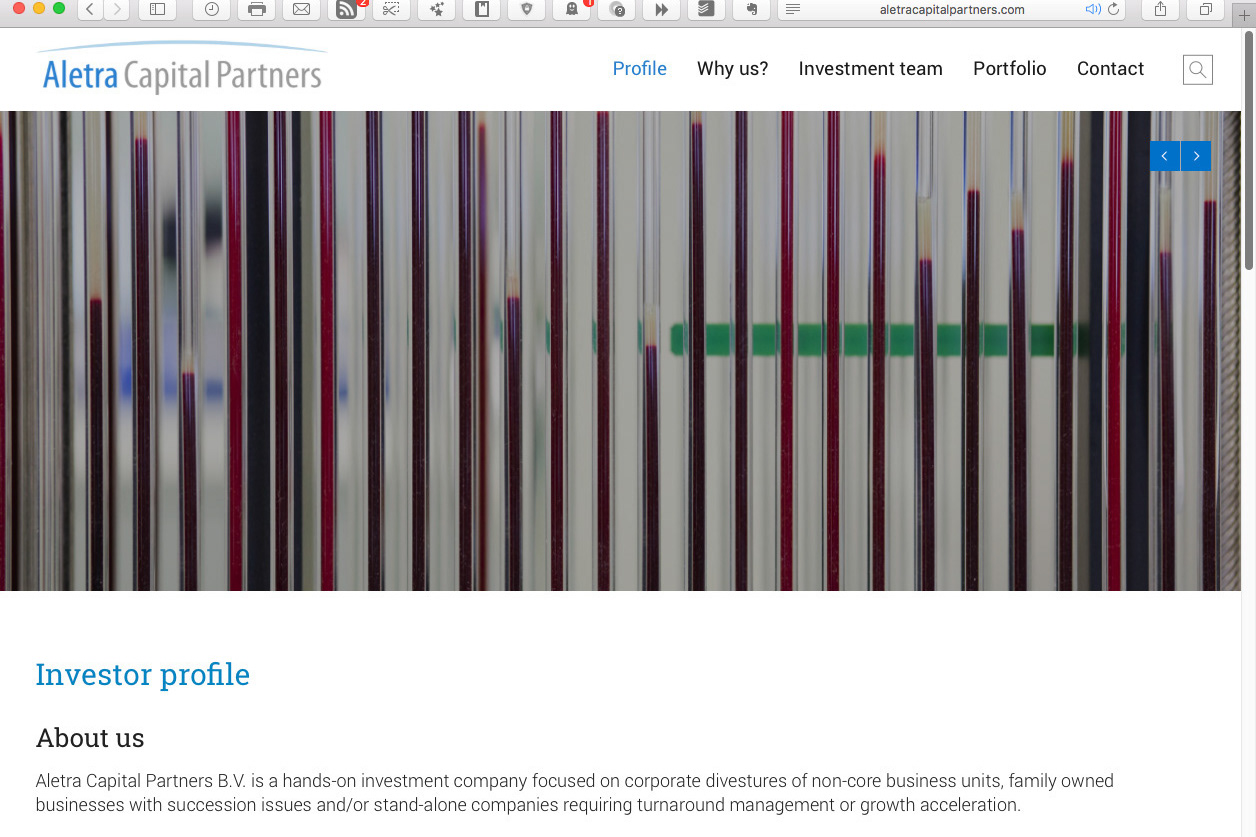The width and height of the screenshot is (1256, 837).
Task: Show all tabs overview icon
Action: 1206,10
